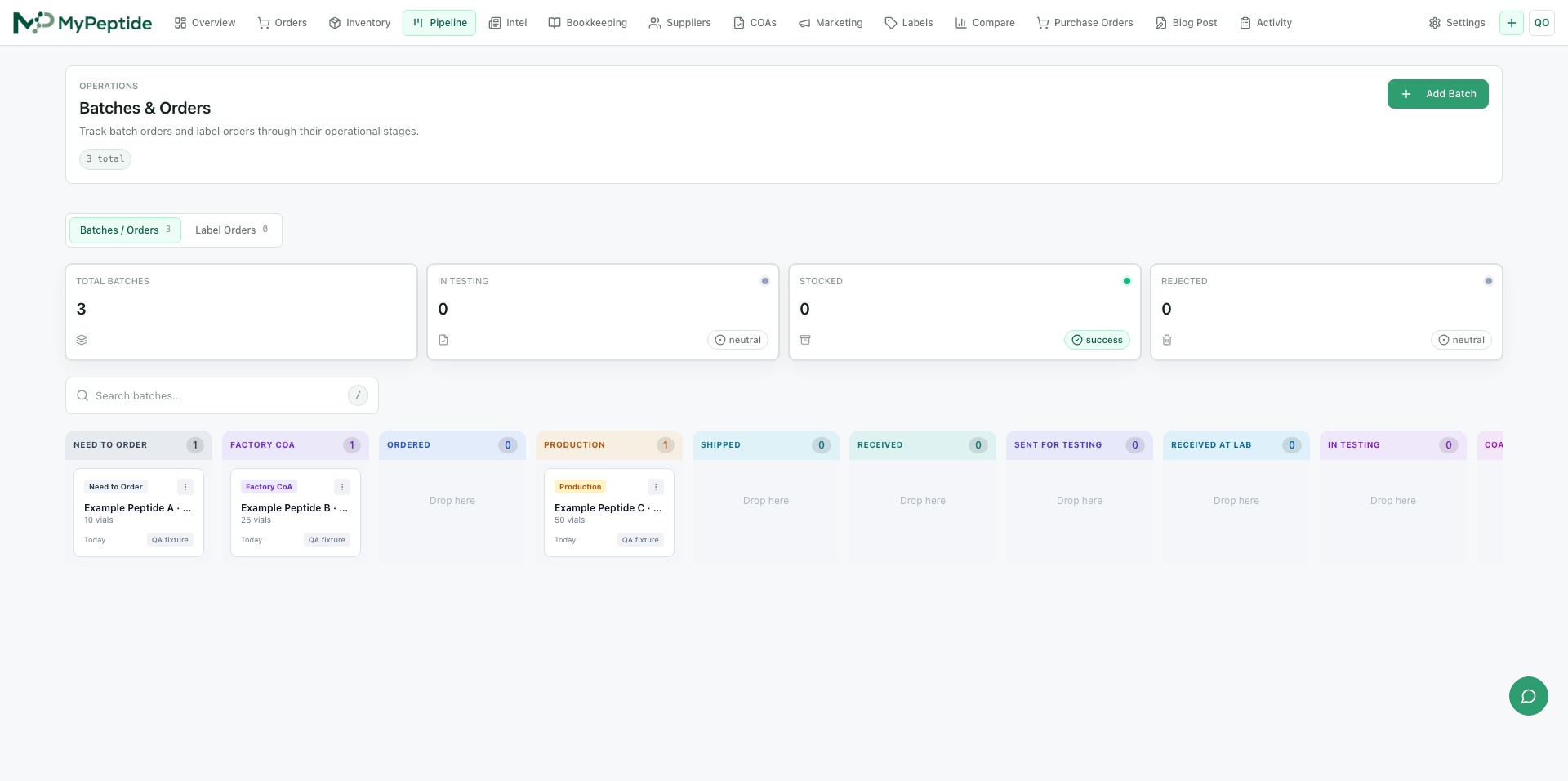Open options menu on Example Peptide B card
This screenshot has height=781, width=1568.
coord(342,487)
